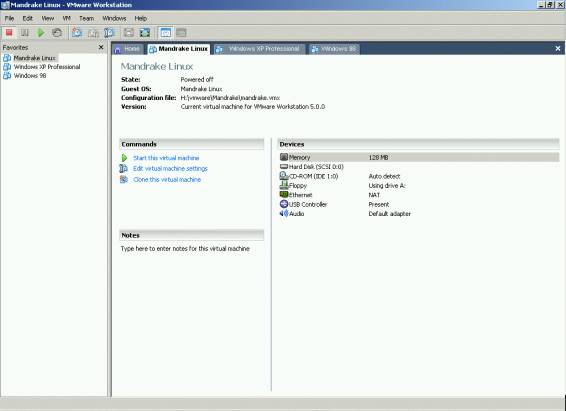Open the File menu
Viewport: 566px width, 411px height.
[9, 18]
